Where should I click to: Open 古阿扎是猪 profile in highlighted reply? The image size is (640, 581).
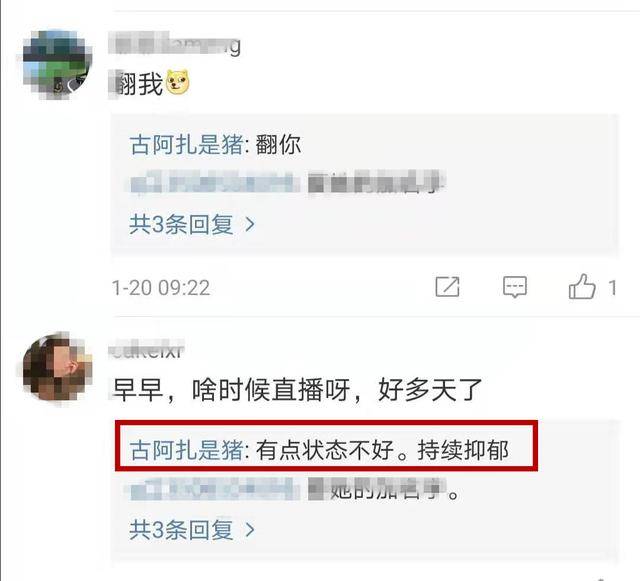click(187, 450)
